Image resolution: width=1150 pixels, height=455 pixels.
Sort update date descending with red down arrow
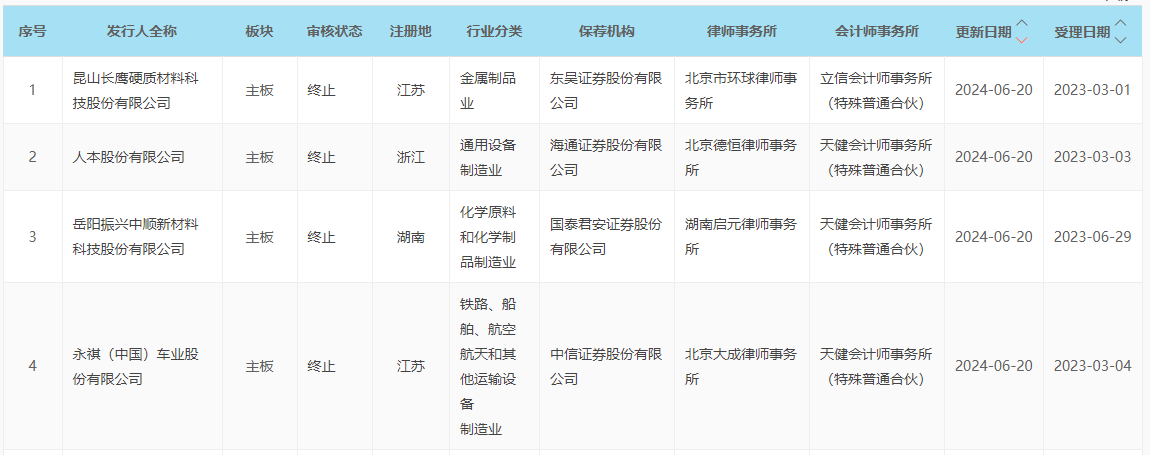pyautogui.click(x=1022, y=40)
